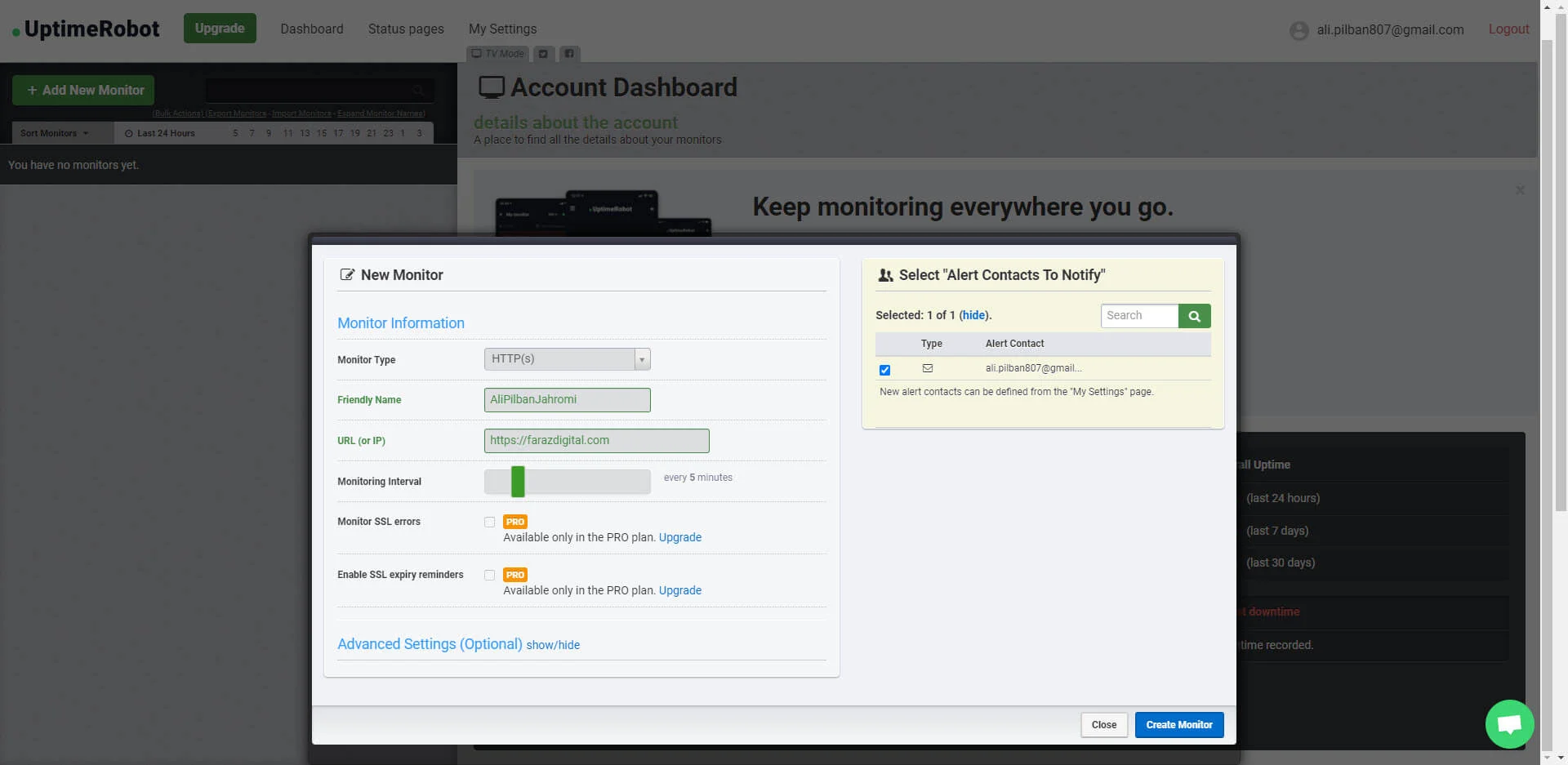1568x765 pixels.
Task: Click Create Monitor button
Action: pos(1178,725)
